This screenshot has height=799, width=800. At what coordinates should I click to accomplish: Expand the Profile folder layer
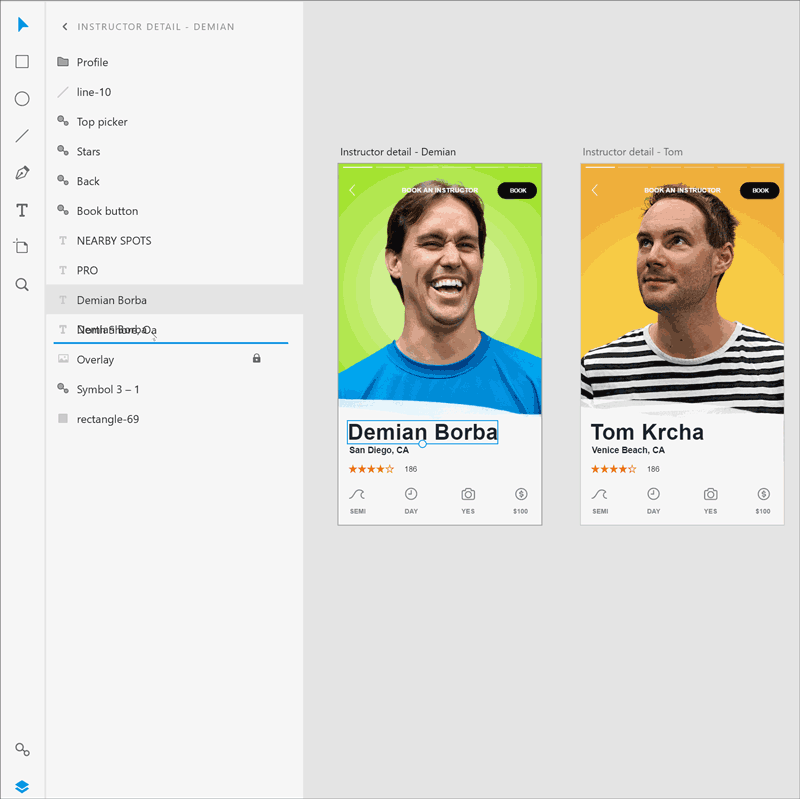tap(63, 62)
